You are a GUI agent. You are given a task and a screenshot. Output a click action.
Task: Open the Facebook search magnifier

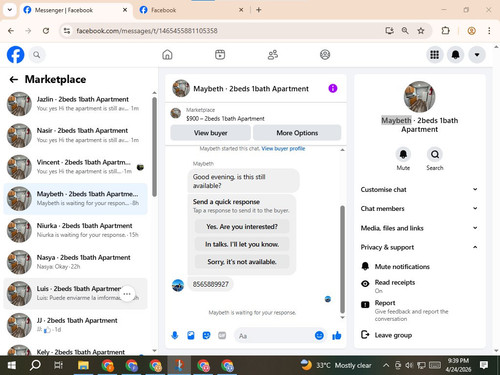pyautogui.click(x=37, y=55)
